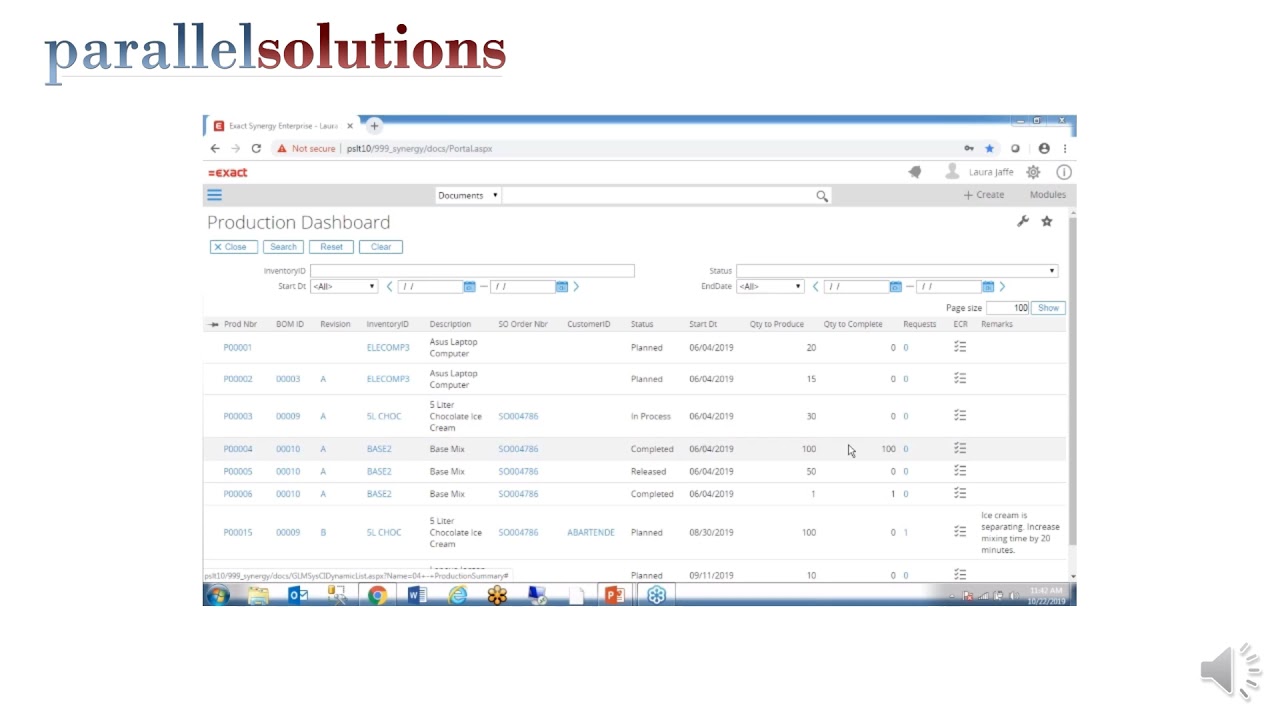Open production order P00015 link
This screenshot has width=1280, height=720.
click(x=238, y=533)
